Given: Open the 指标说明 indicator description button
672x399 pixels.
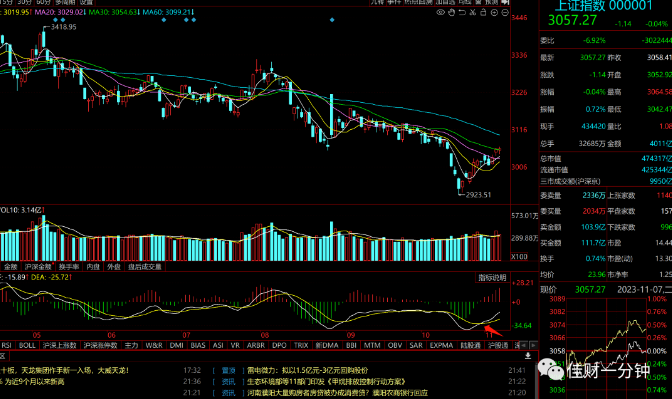Looking at the screenshot, I should [492, 278].
